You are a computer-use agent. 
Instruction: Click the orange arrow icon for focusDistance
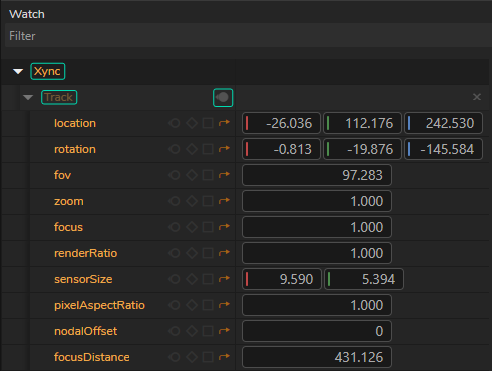click(224, 357)
